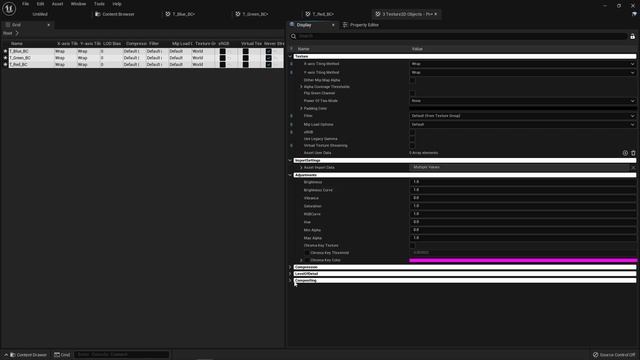Image resolution: width=640 pixels, height=360 pixels.
Task: Open the Window menu
Action: pyautogui.click(x=78, y=4)
